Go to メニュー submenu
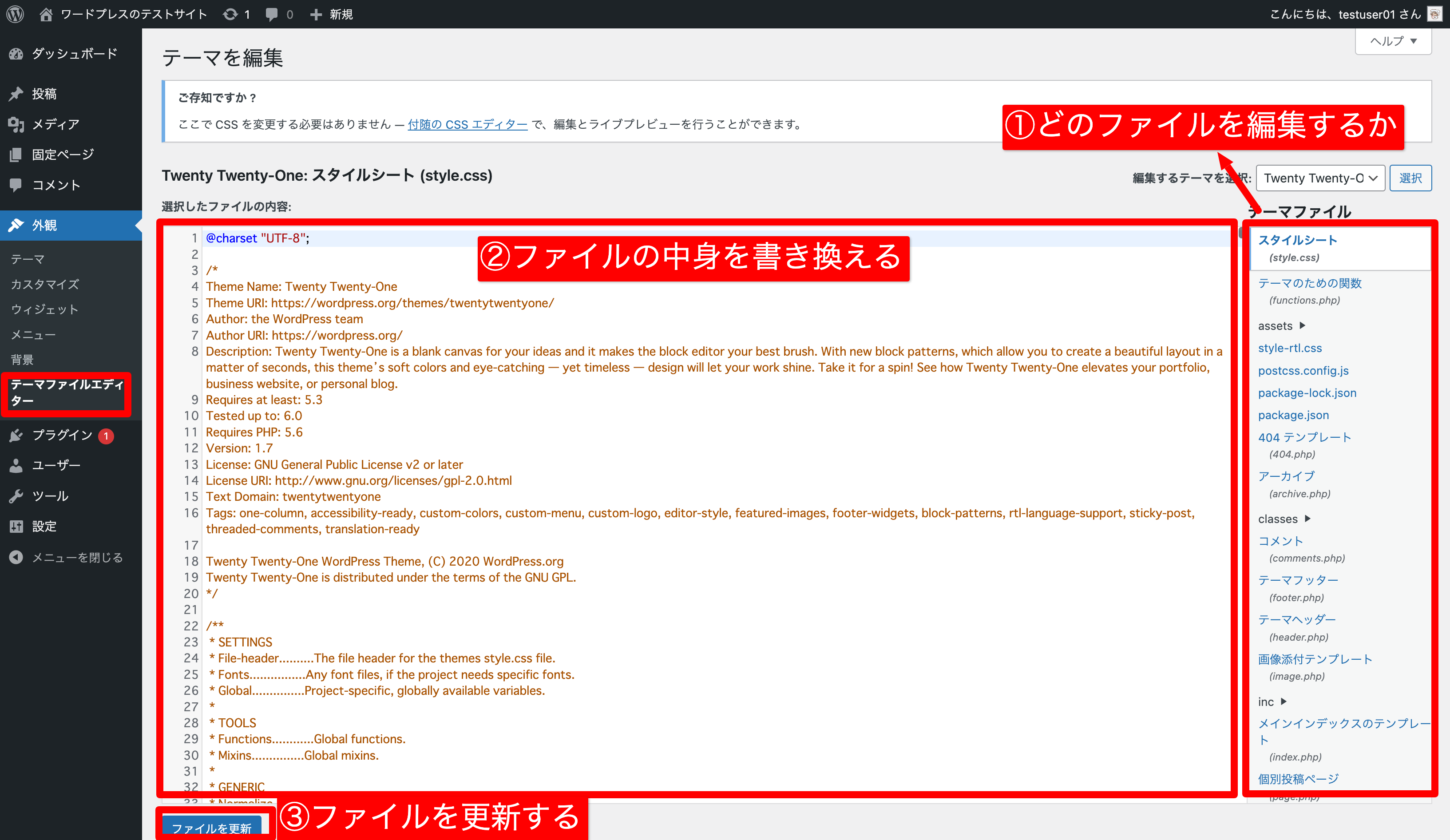Screen dimensions: 1450x840 pyautogui.click(x=33, y=335)
